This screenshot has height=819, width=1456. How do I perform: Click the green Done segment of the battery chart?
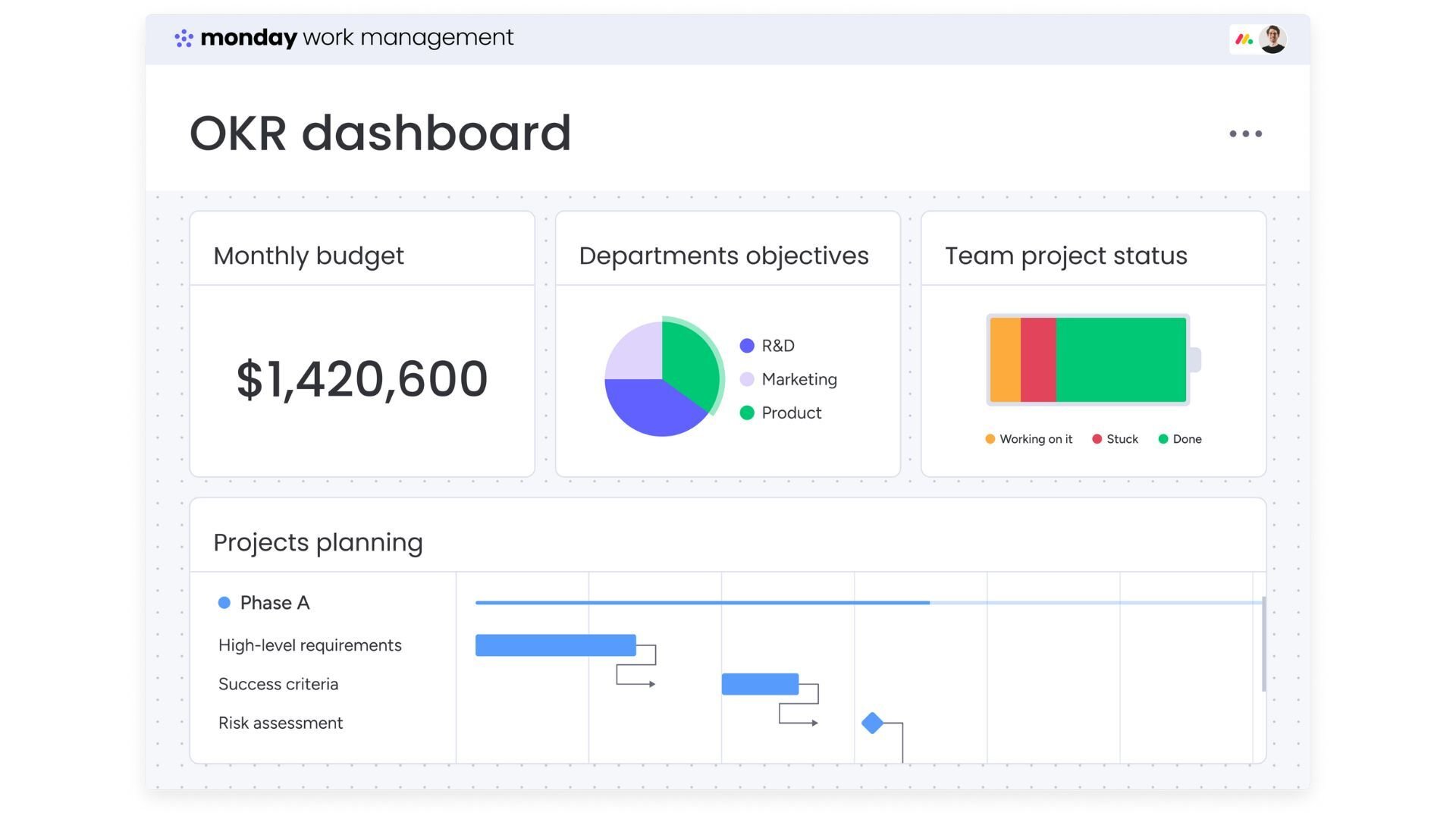point(1122,359)
